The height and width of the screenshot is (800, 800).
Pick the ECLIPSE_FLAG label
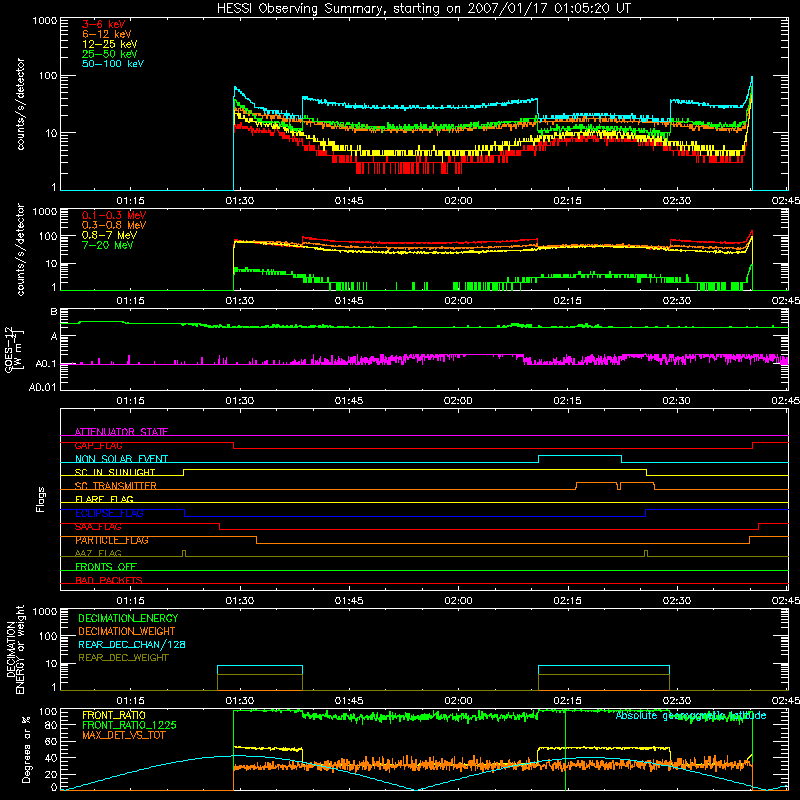[109, 513]
